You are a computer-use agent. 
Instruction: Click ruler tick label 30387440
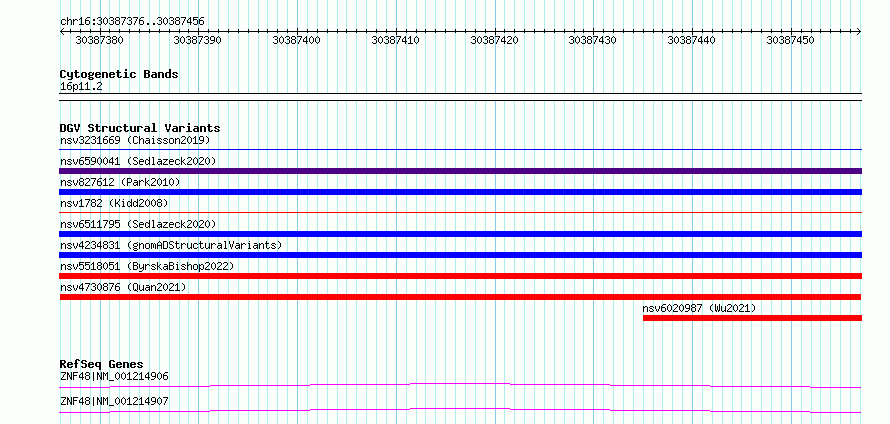click(691, 40)
